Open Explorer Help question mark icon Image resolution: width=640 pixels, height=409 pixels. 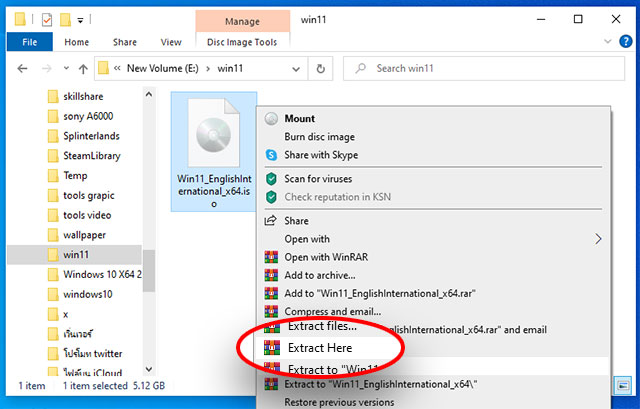click(625, 41)
